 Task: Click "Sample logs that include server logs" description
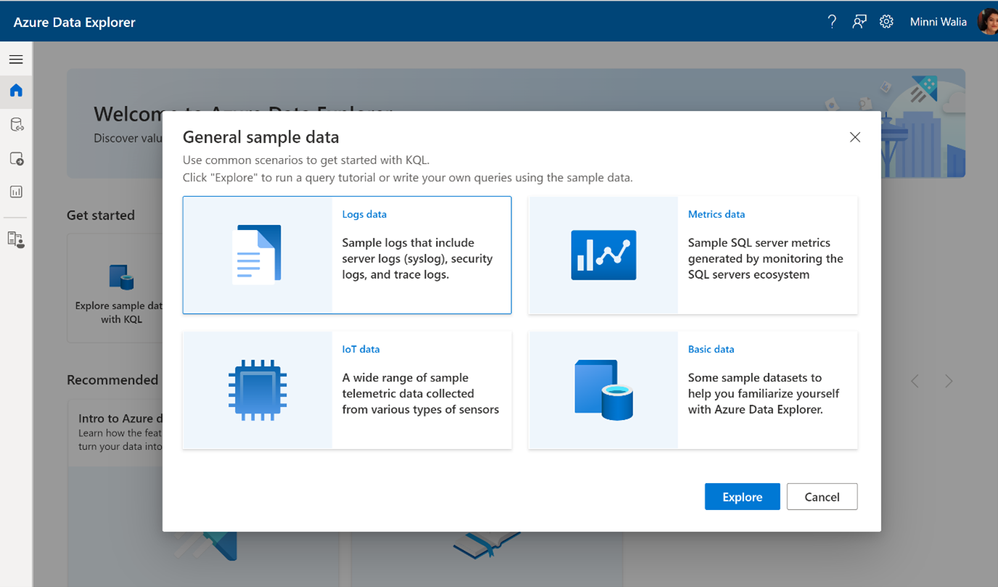pos(417,258)
